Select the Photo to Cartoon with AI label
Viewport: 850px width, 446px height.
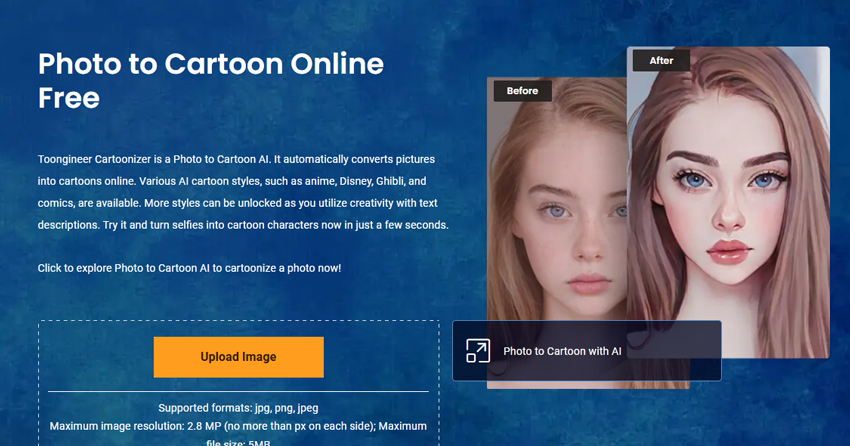pos(562,351)
